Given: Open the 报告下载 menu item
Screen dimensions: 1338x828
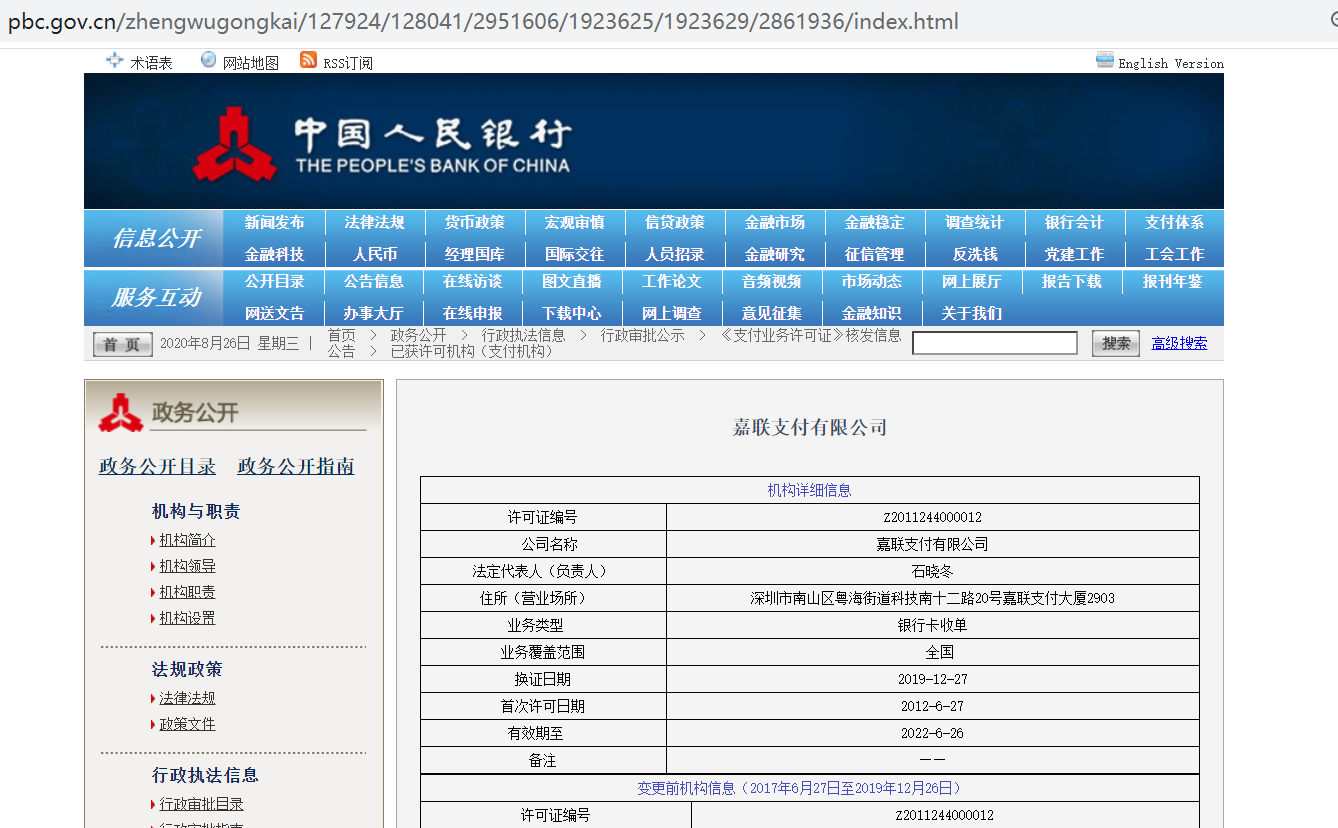Looking at the screenshot, I should [1071, 281].
